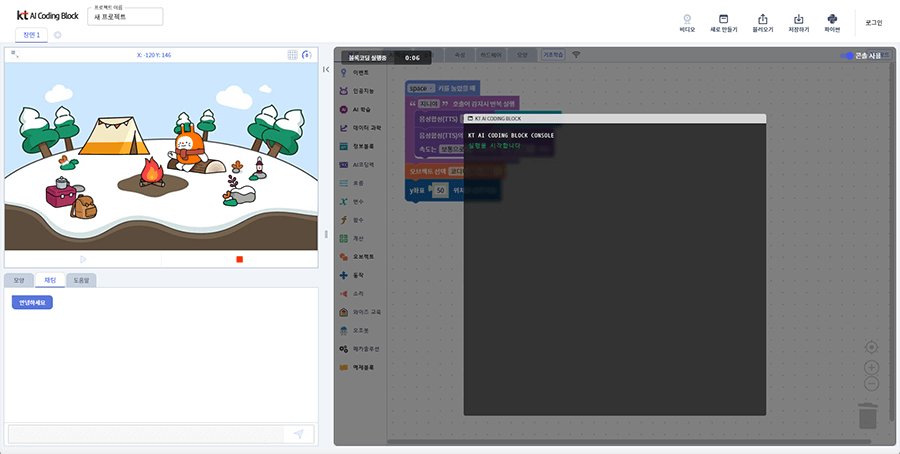Edit the project name field

125,17
